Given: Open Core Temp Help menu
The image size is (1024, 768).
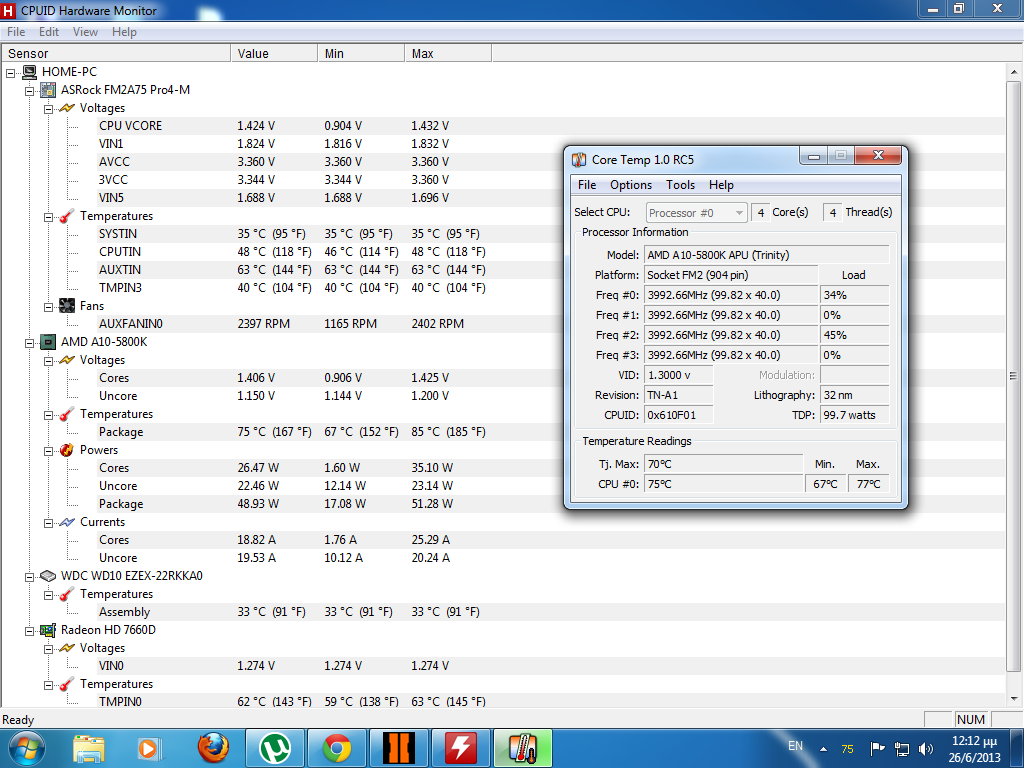Looking at the screenshot, I should 722,185.
